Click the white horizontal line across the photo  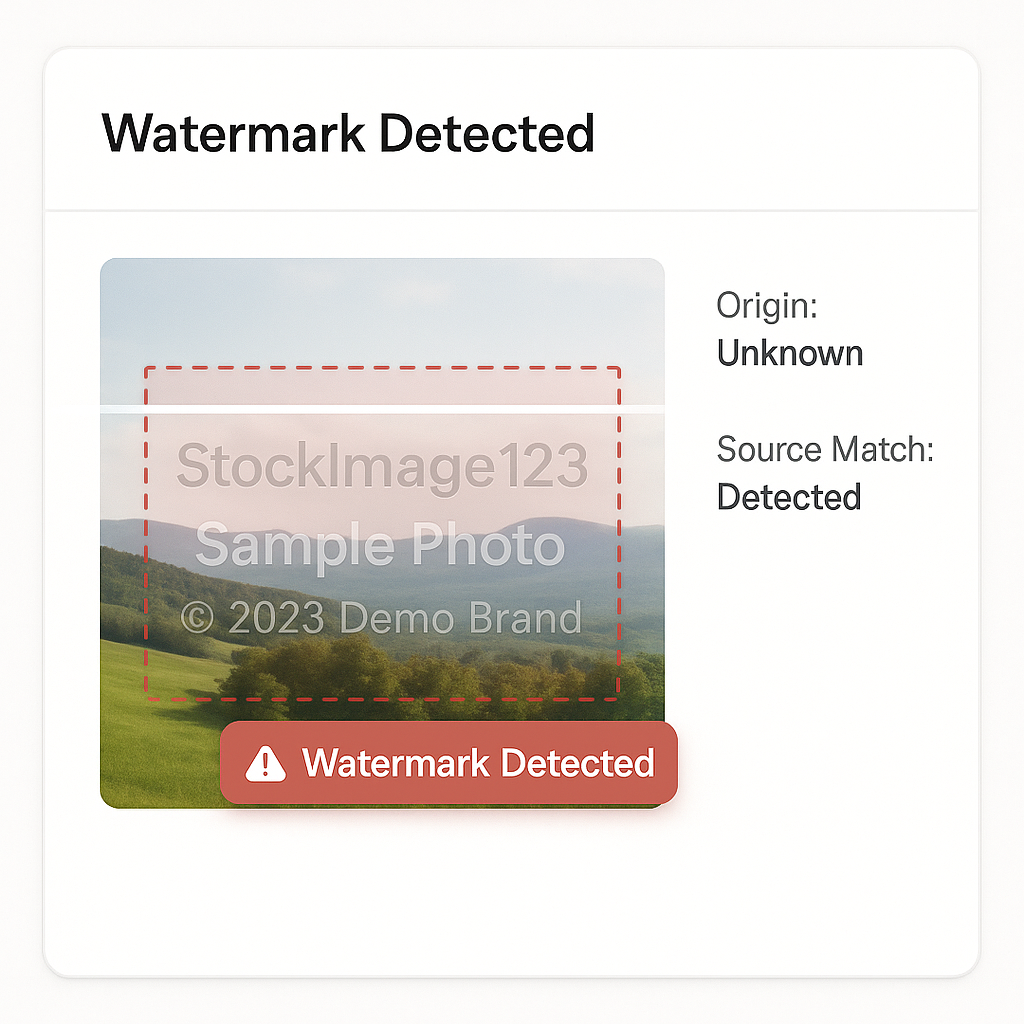382,409
